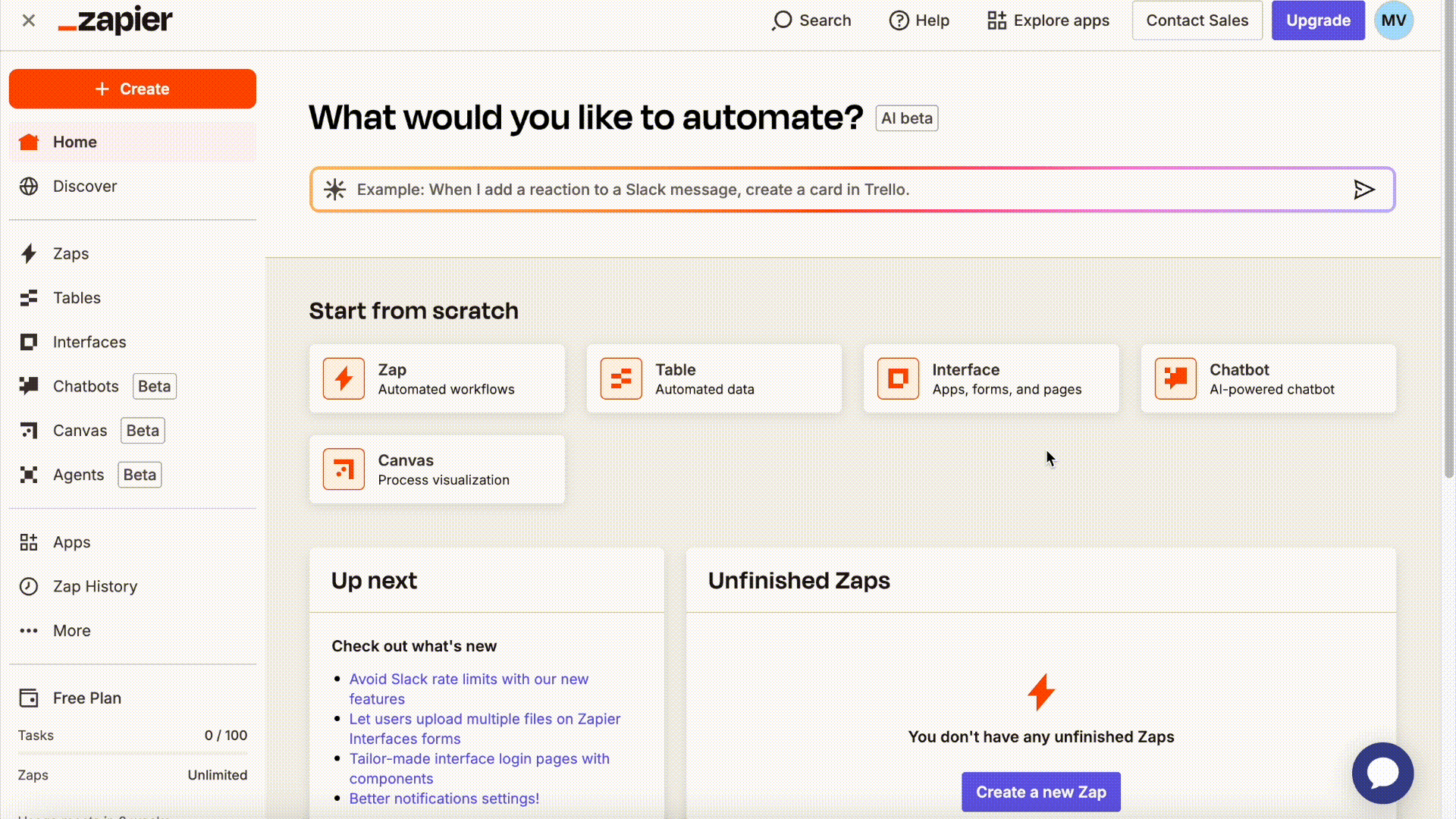This screenshot has height=819, width=1456.
Task: Click the Interface card icon
Action: tap(898, 378)
